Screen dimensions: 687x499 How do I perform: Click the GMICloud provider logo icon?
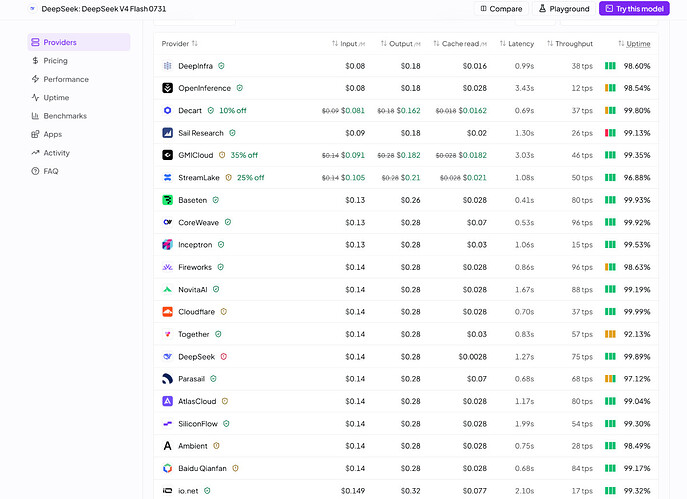[x=167, y=155]
